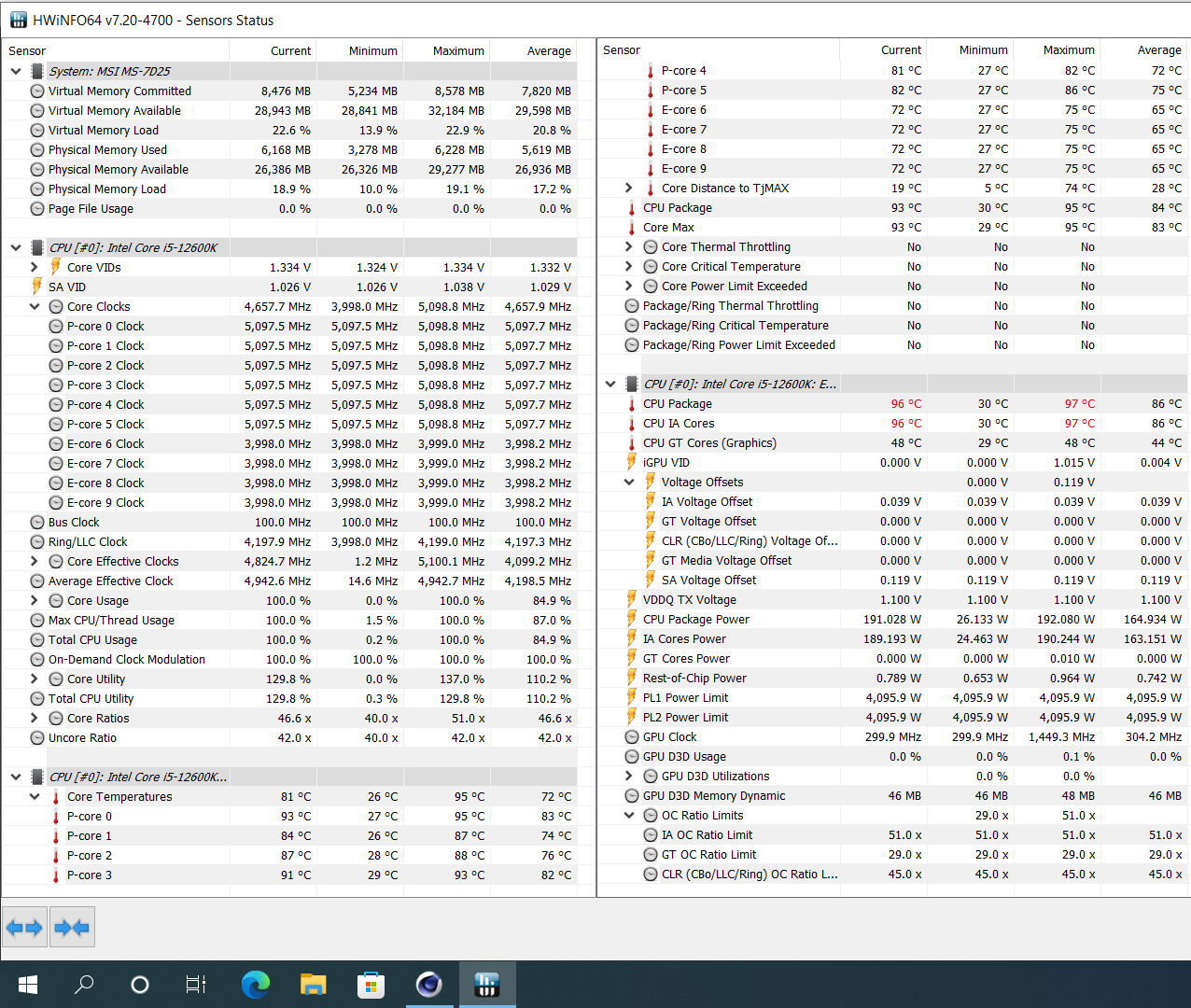The image size is (1191, 1008).
Task: Expand the Core Utility row
Action: 35,679
